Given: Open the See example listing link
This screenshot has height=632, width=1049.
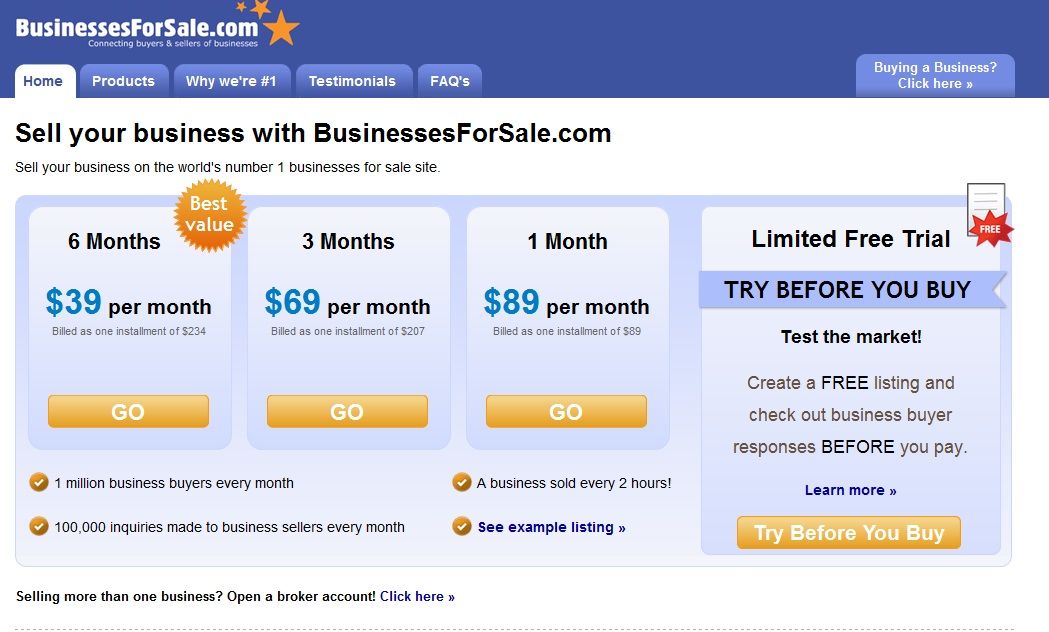Looking at the screenshot, I should (x=551, y=527).
